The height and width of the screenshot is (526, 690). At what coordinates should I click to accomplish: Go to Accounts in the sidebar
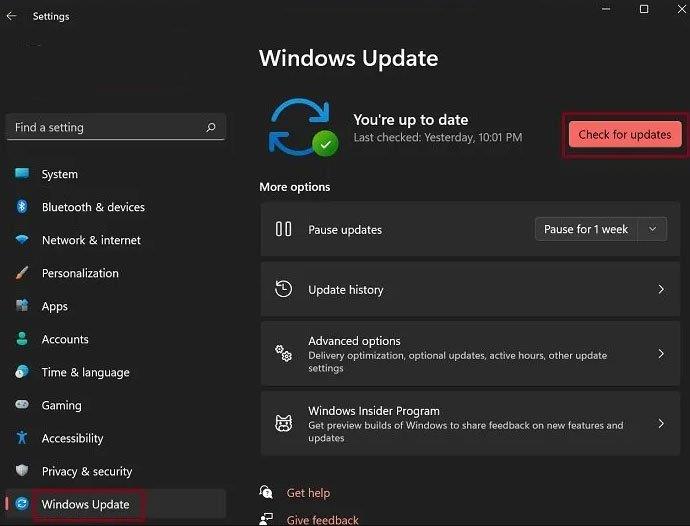point(65,339)
